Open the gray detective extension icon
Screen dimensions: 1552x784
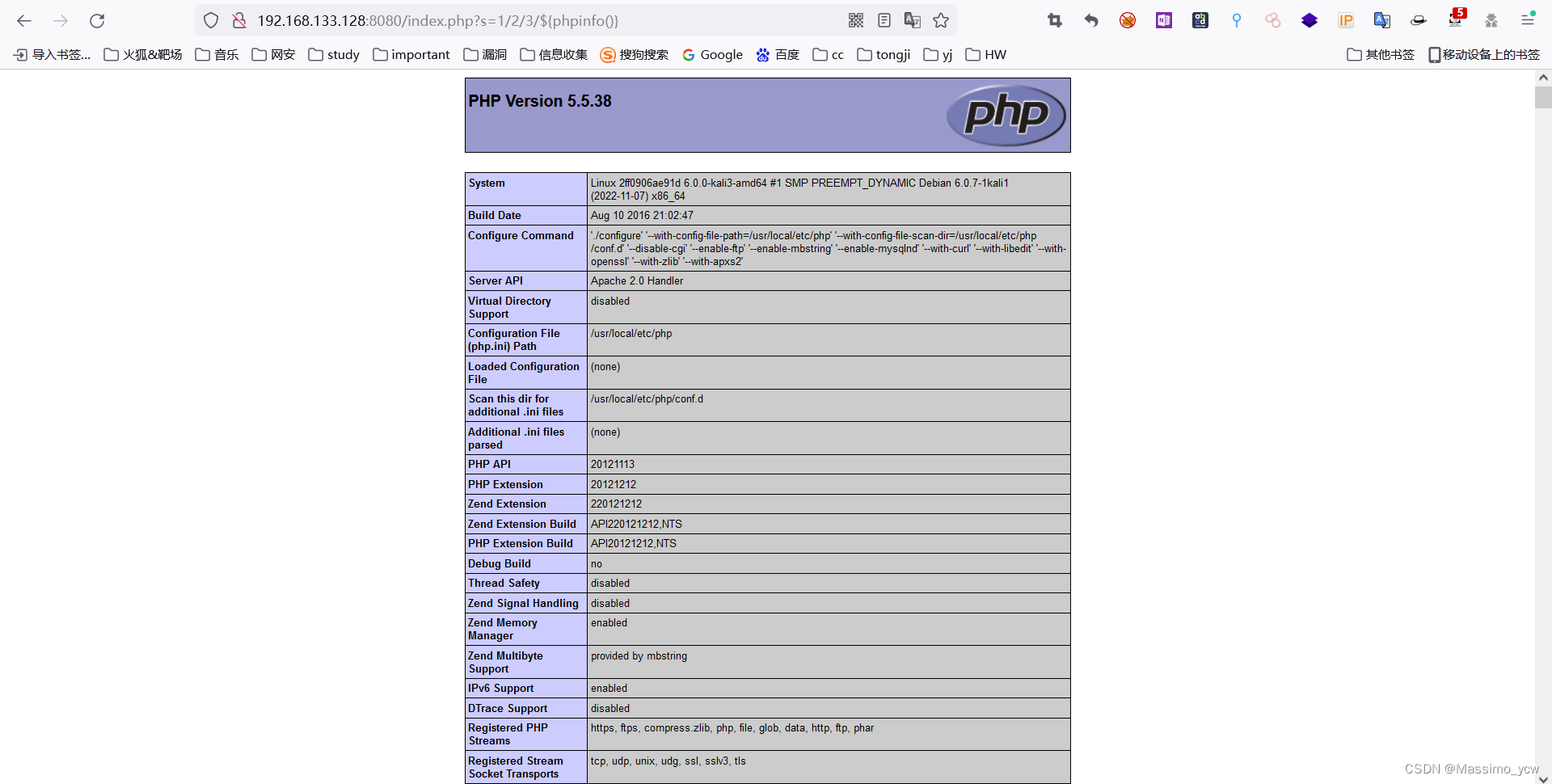(x=1491, y=21)
